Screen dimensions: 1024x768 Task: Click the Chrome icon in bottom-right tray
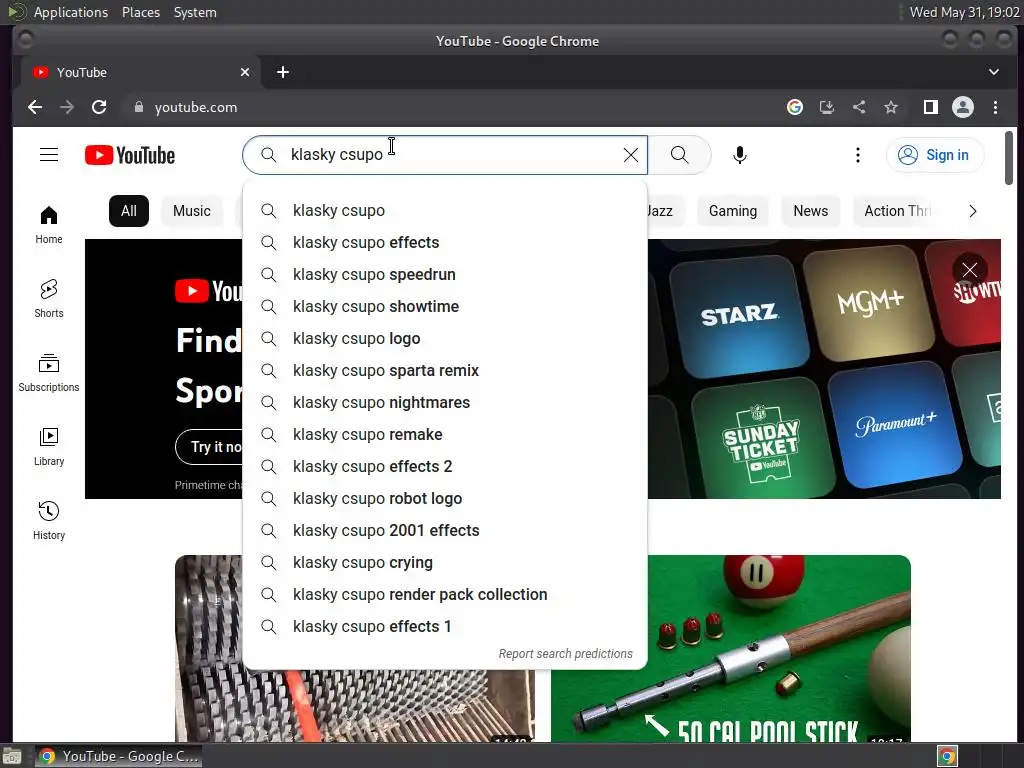[x=948, y=756]
